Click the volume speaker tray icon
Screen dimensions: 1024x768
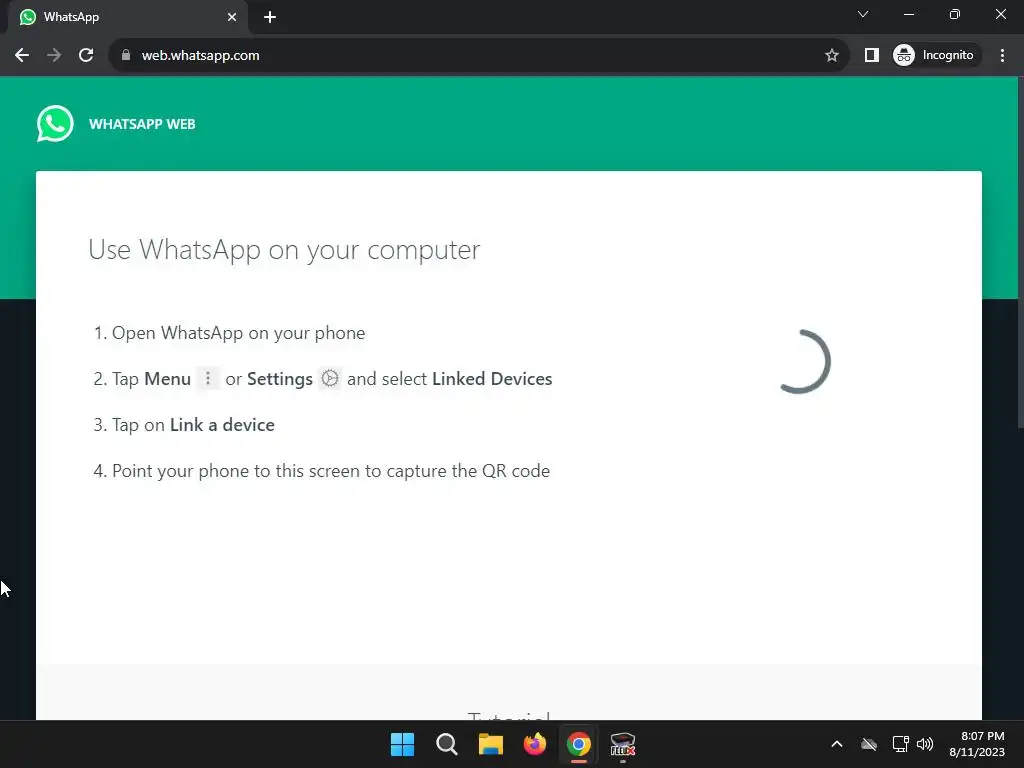[925, 744]
